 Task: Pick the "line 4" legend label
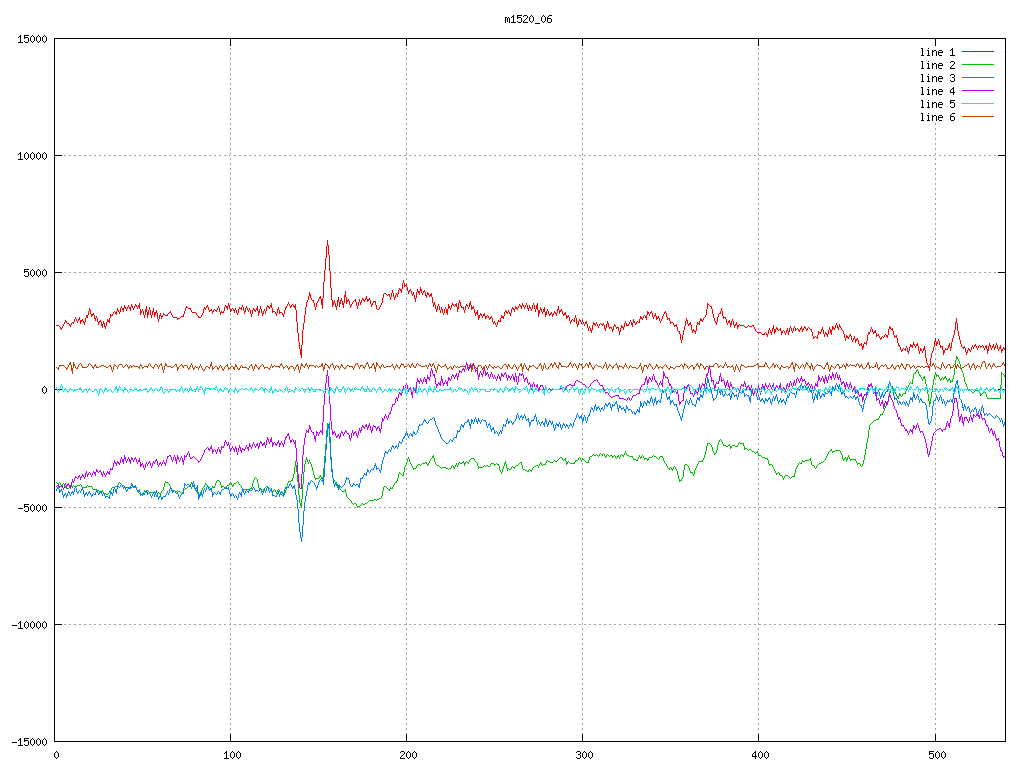[x=937, y=91]
